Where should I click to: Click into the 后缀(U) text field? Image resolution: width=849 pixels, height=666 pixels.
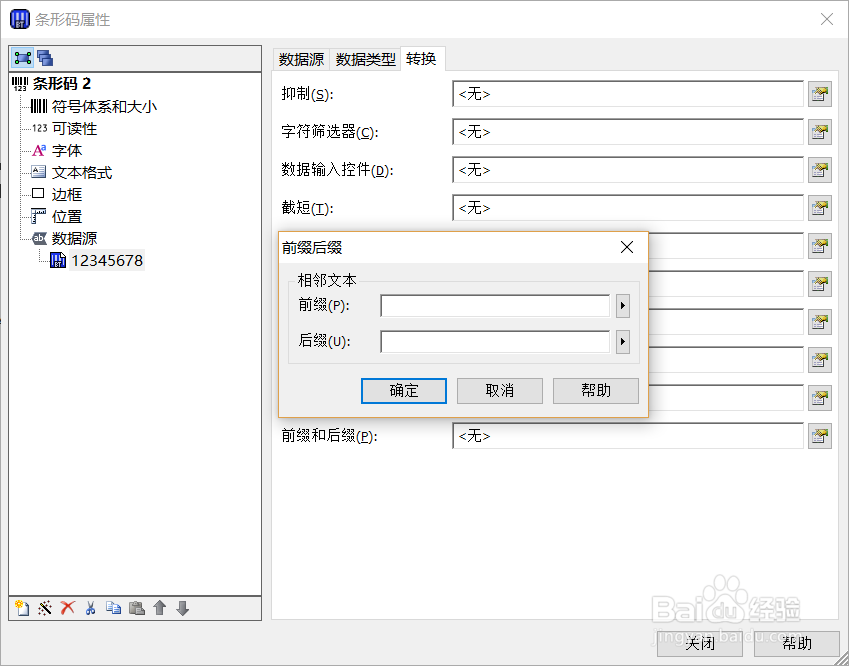click(495, 342)
